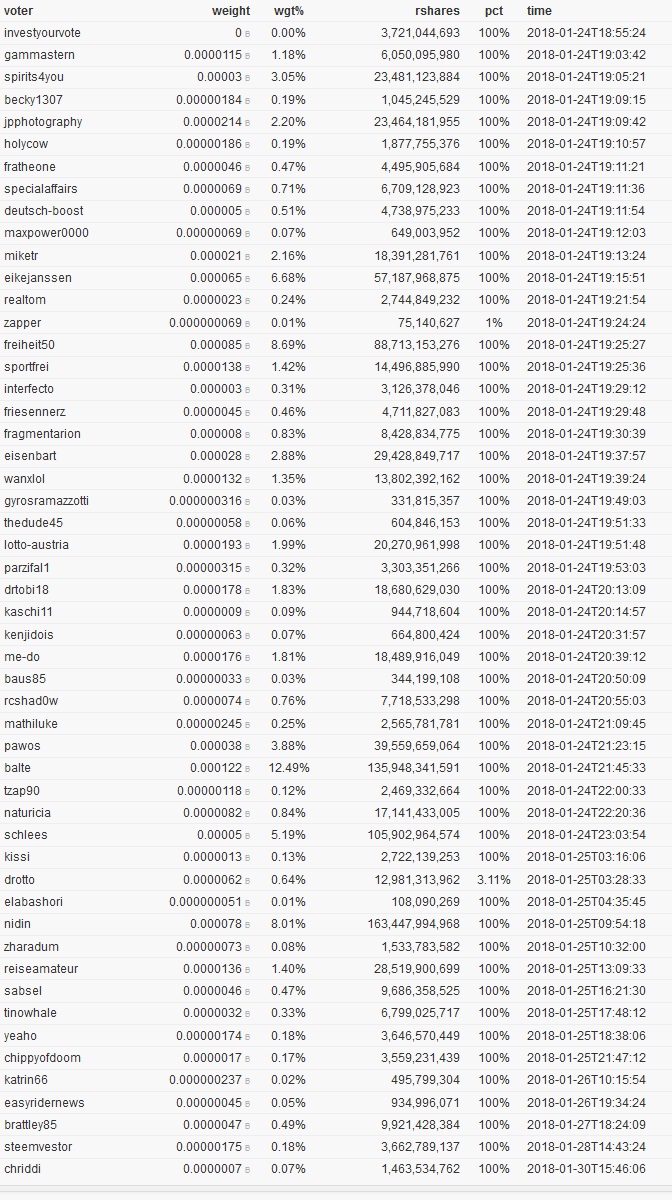This screenshot has height=1200, width=672.
Task: Open eikejanssen's voter link
Action: tap(38, 278)
